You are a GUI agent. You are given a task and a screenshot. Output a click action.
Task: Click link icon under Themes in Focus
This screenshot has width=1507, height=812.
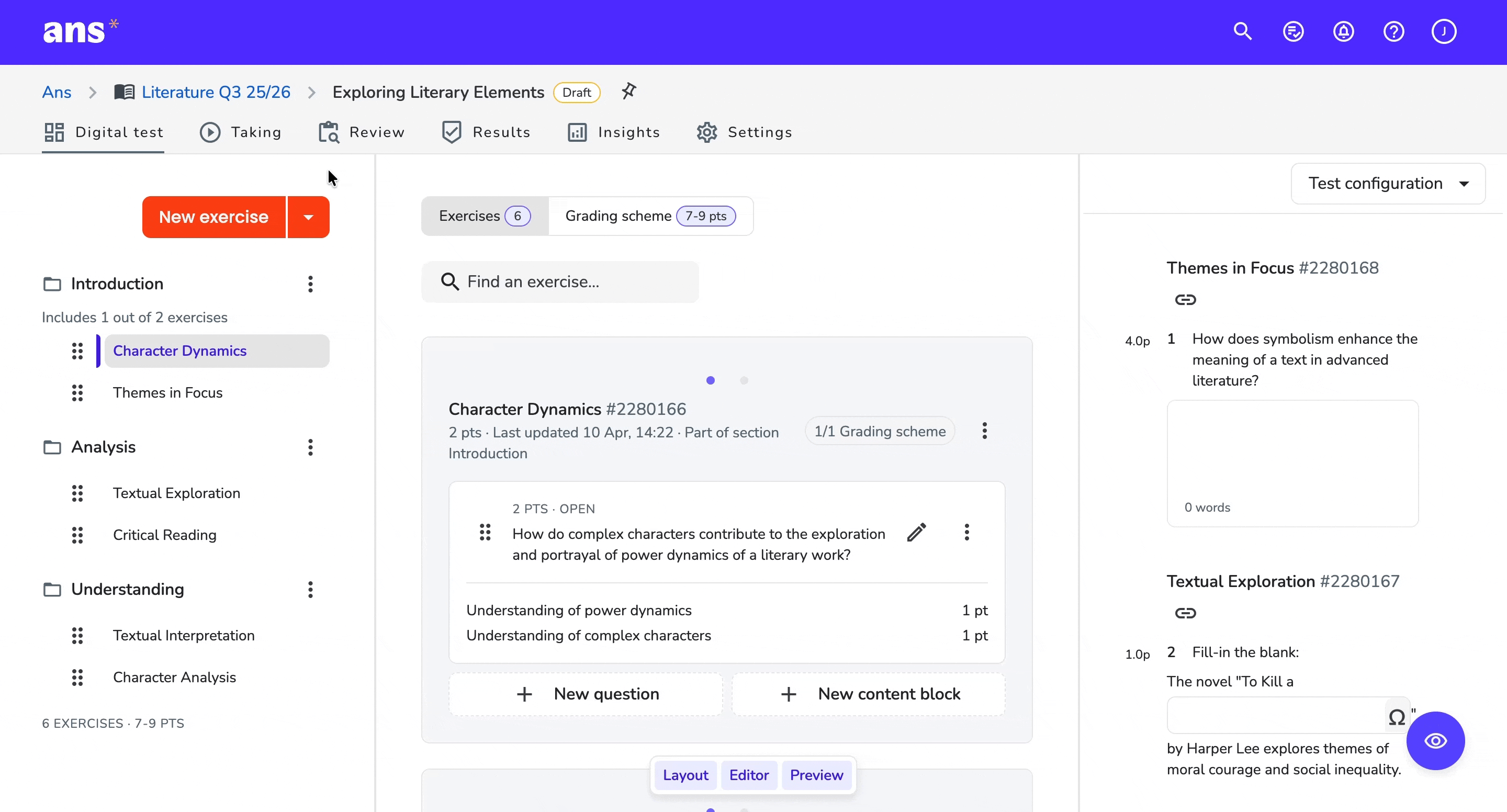[x=1185, y=299]
